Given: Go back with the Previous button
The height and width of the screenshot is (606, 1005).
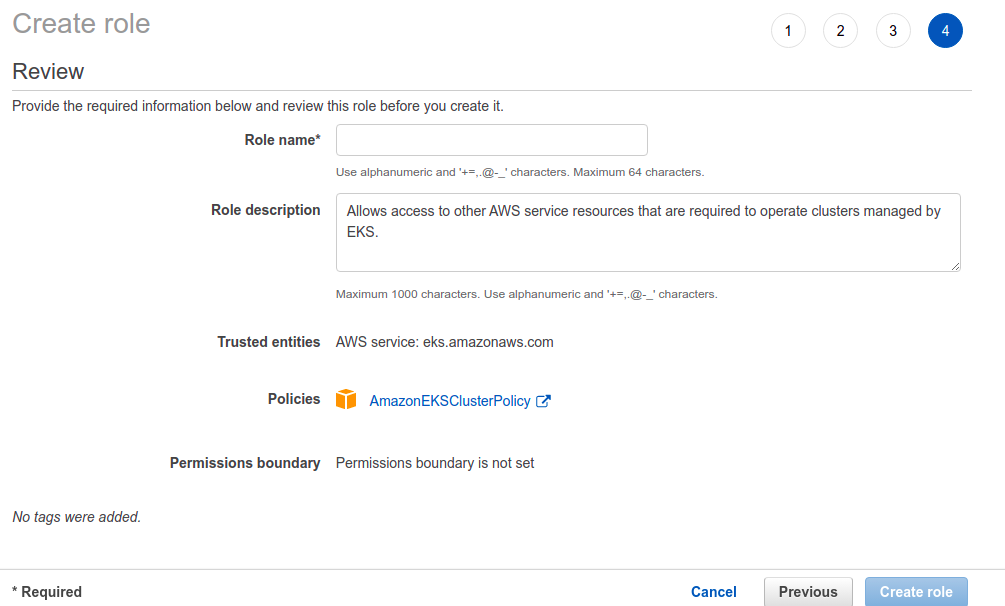Looking at the screenshot, I should click(x=808, y=592).
